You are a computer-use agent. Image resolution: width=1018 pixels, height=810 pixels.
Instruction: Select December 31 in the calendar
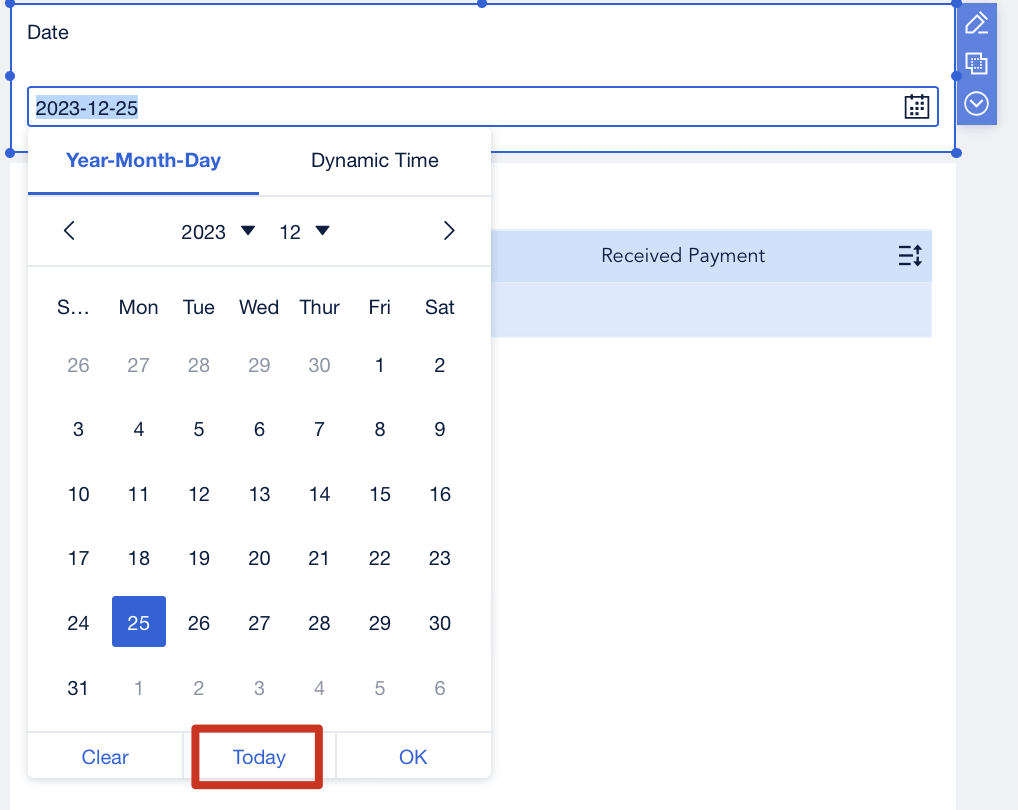(78, 687)
